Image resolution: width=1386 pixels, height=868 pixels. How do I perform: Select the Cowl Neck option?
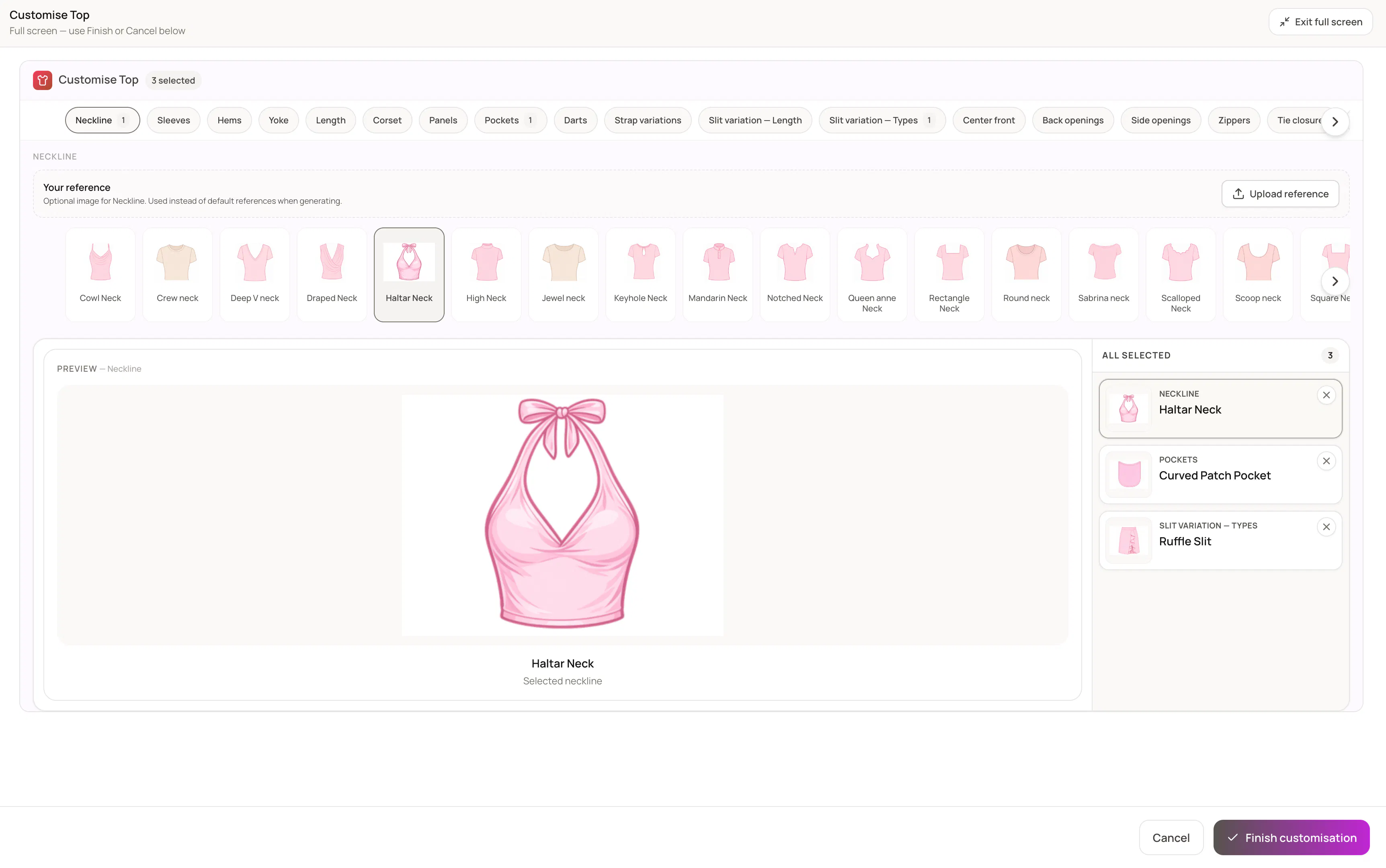(100, 275)
